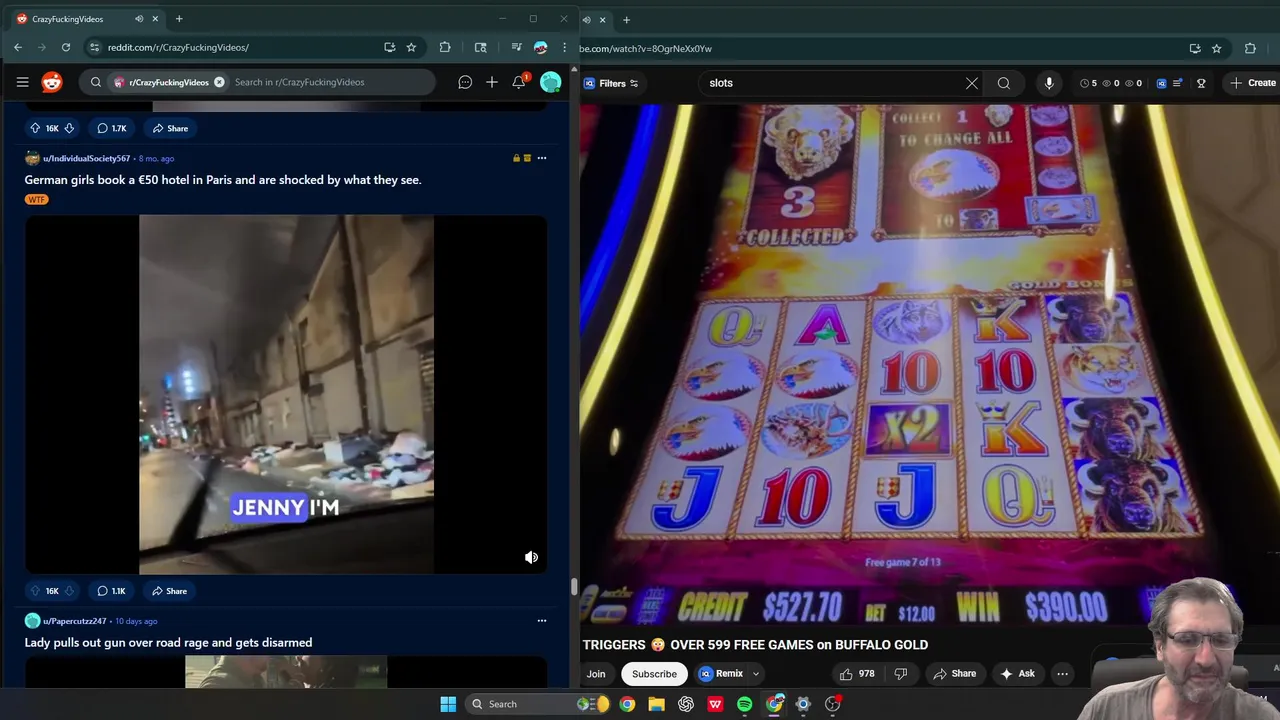Downvote the German girls hotel post
1280x720 pixels.
69,591
